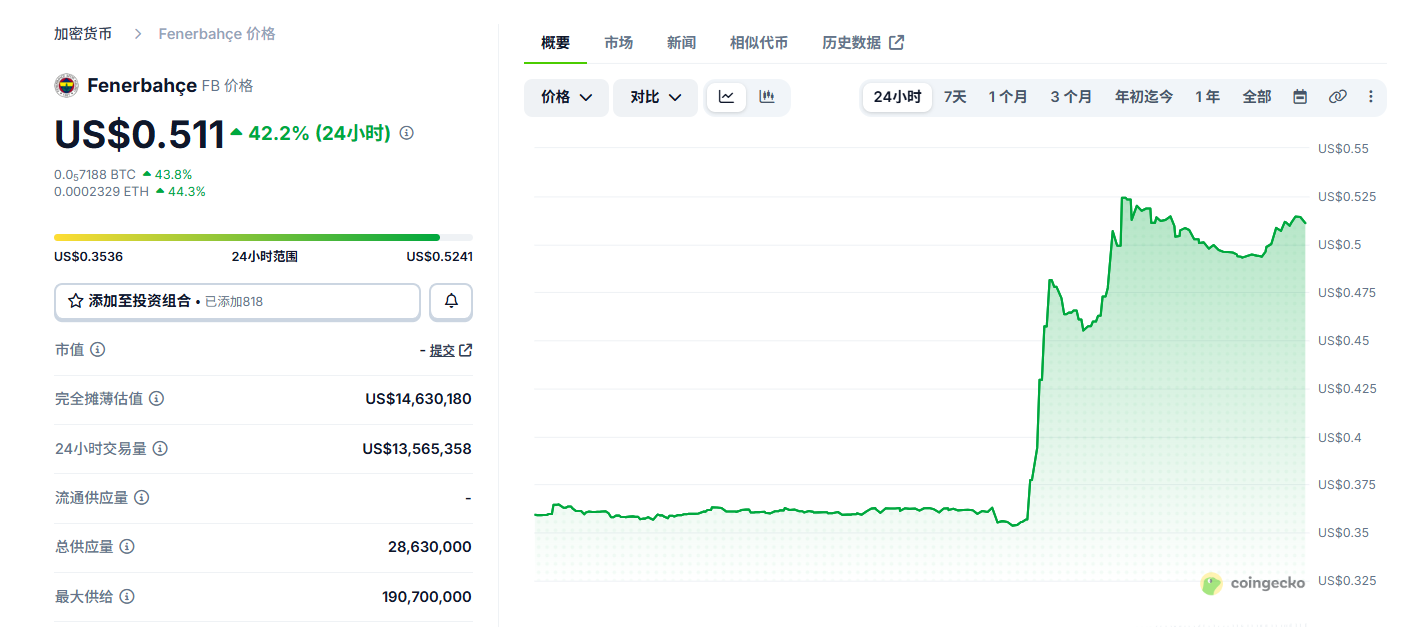Switch to the 市场 tab
1412x627 pixels.
[x=618, y=43]
